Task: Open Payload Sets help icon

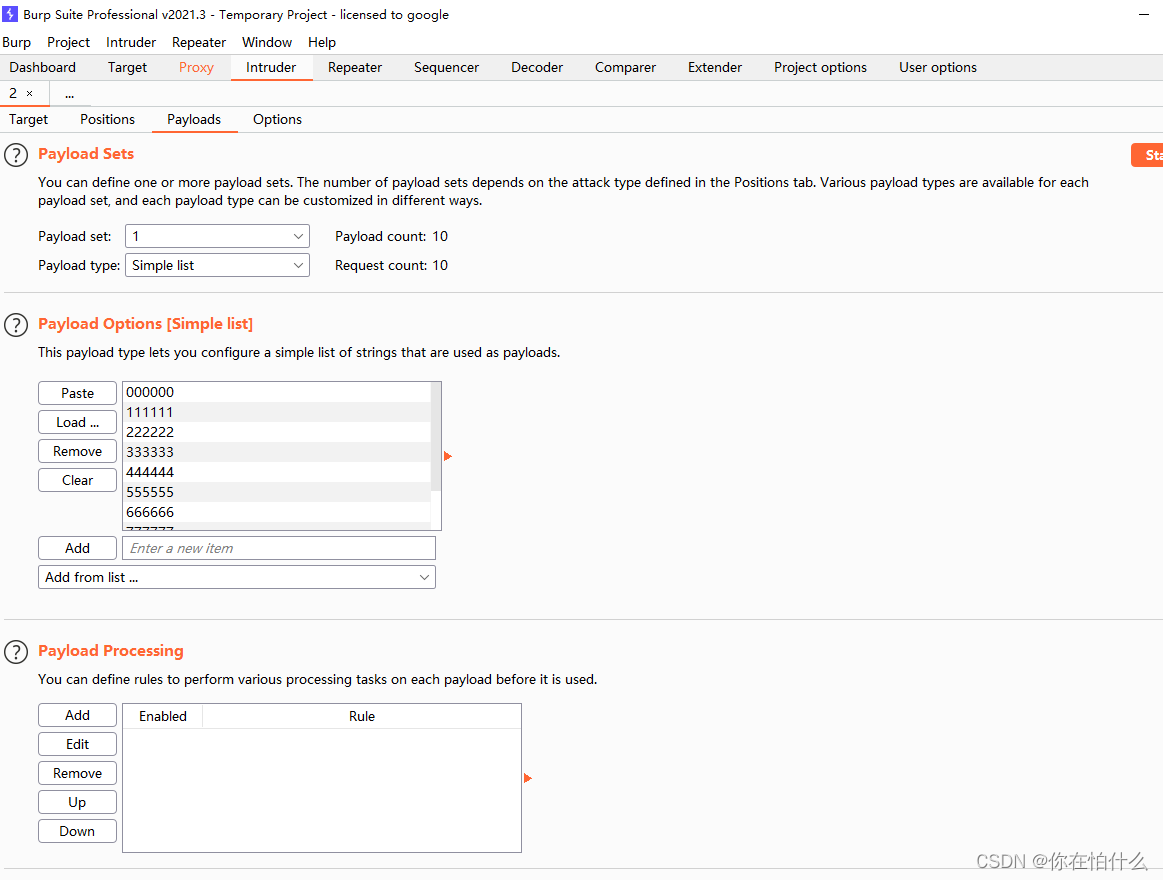Action: coord(16,155)
